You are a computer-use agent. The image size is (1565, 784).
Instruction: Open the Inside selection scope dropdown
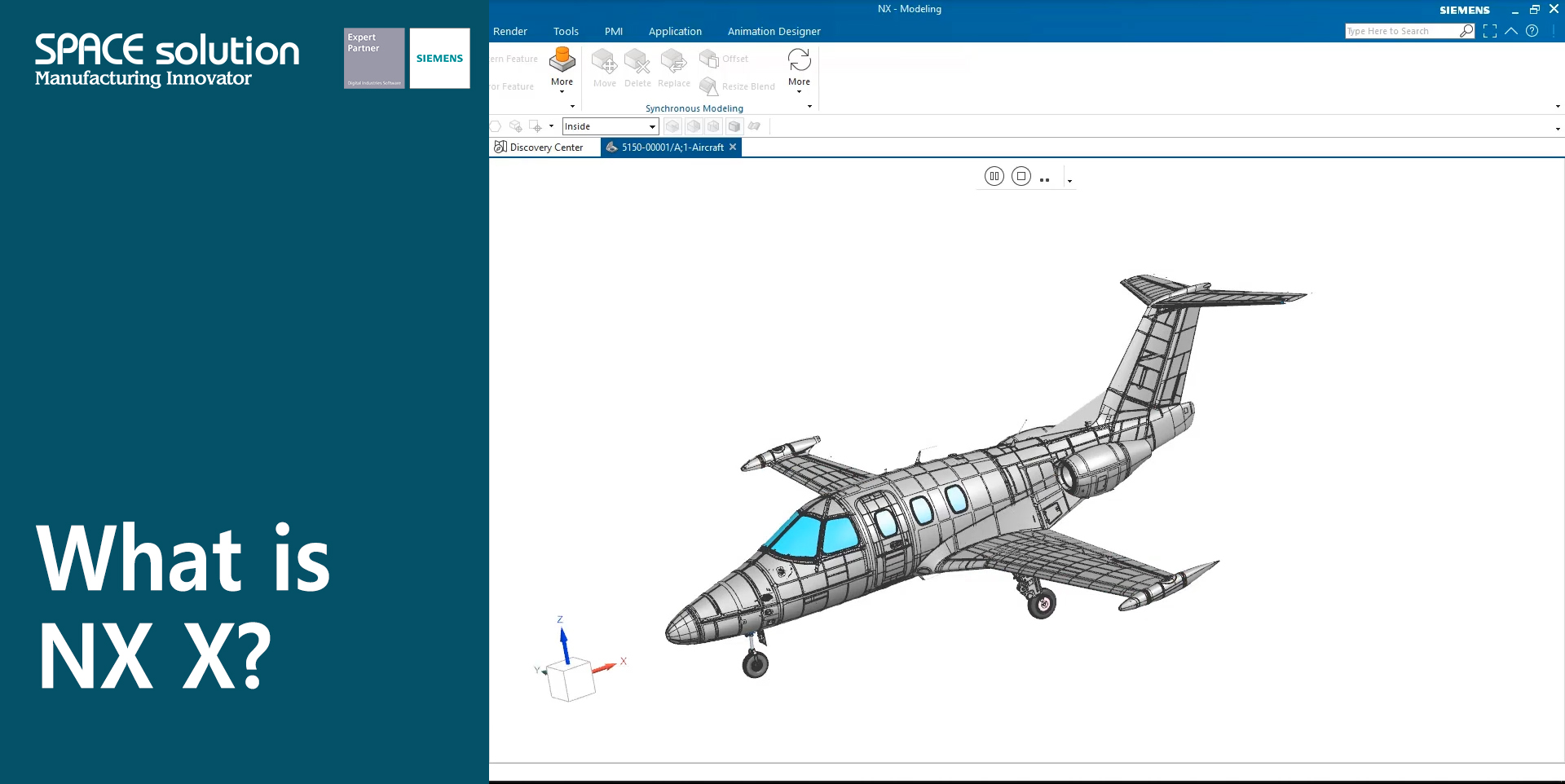pos(611,126)
